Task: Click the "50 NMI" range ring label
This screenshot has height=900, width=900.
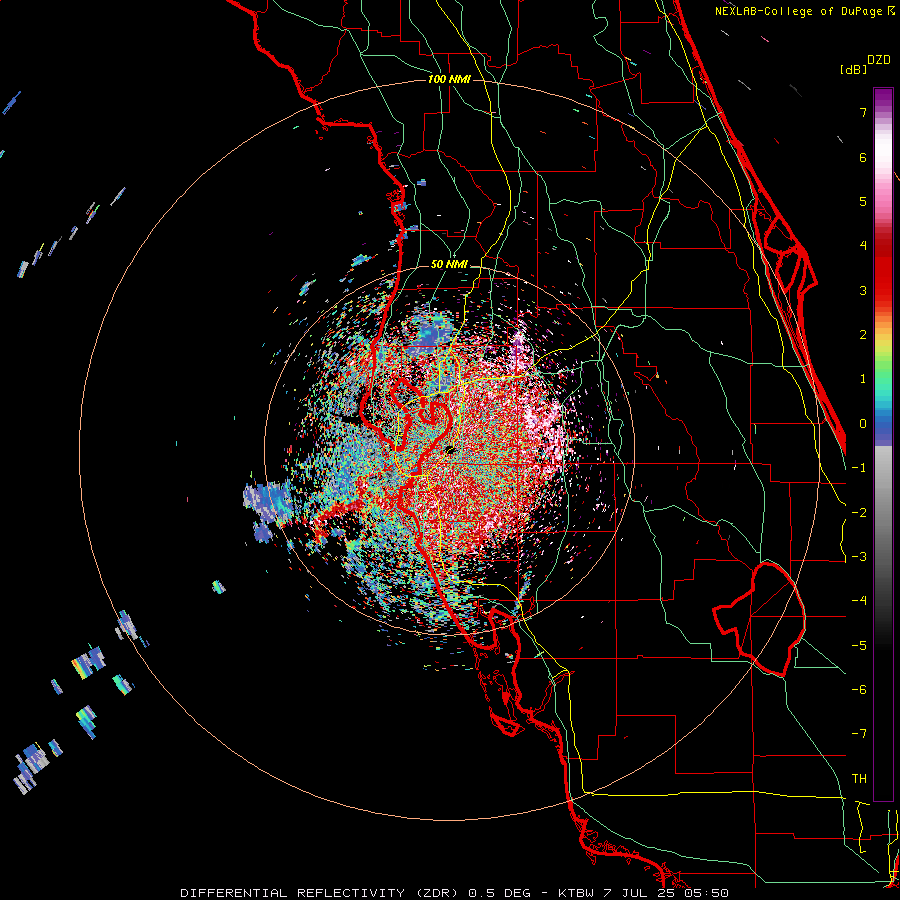Action: (449, 265)
